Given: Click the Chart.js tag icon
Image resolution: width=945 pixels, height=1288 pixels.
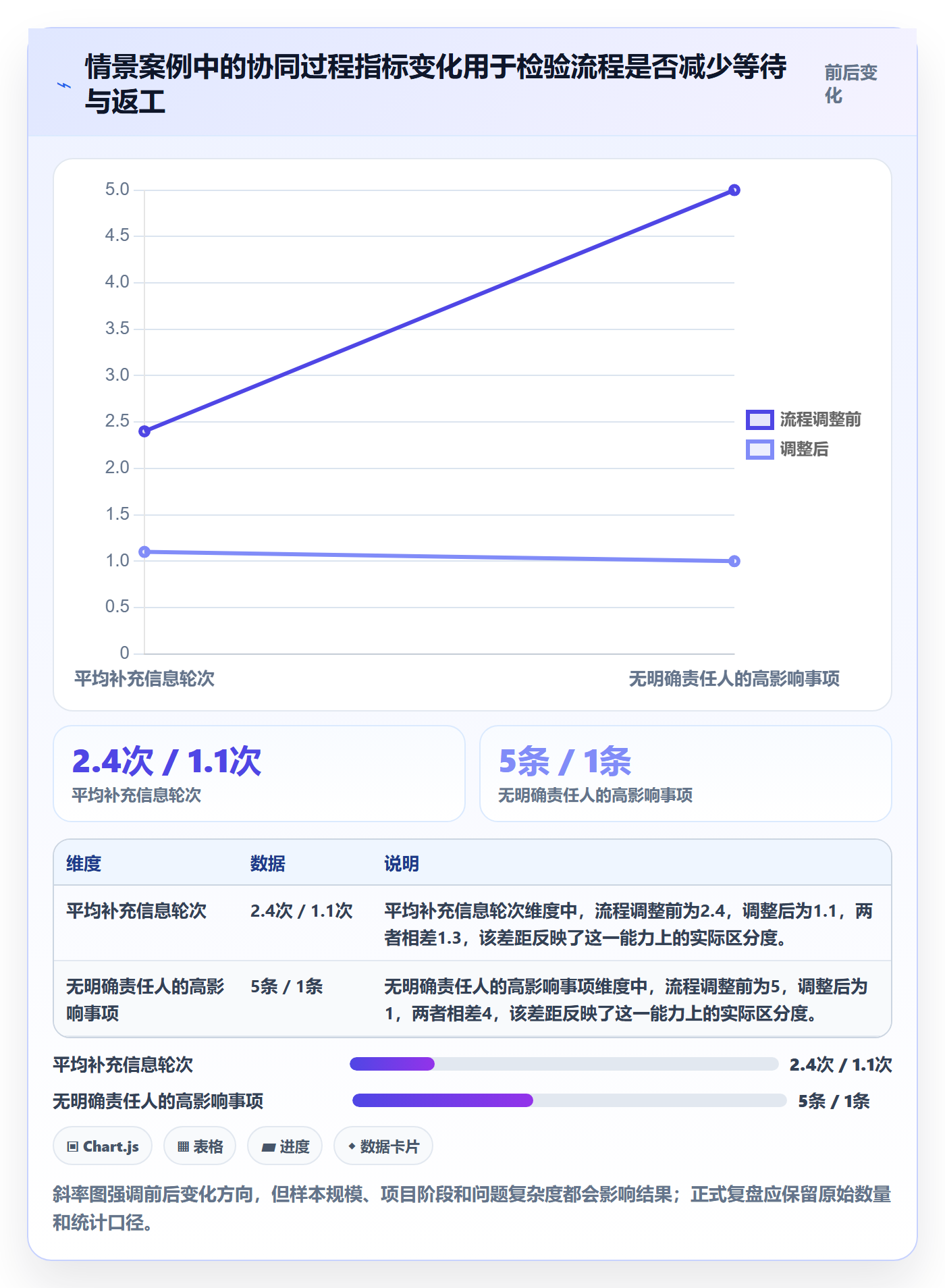Looking at the screenshot, I should coord(73,1146).
